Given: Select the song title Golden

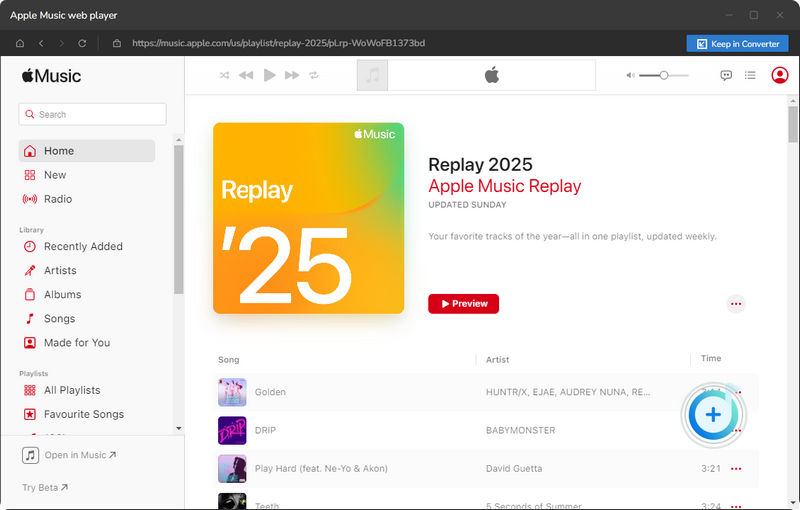Looking at the screenshot, I should click(270, 392).
